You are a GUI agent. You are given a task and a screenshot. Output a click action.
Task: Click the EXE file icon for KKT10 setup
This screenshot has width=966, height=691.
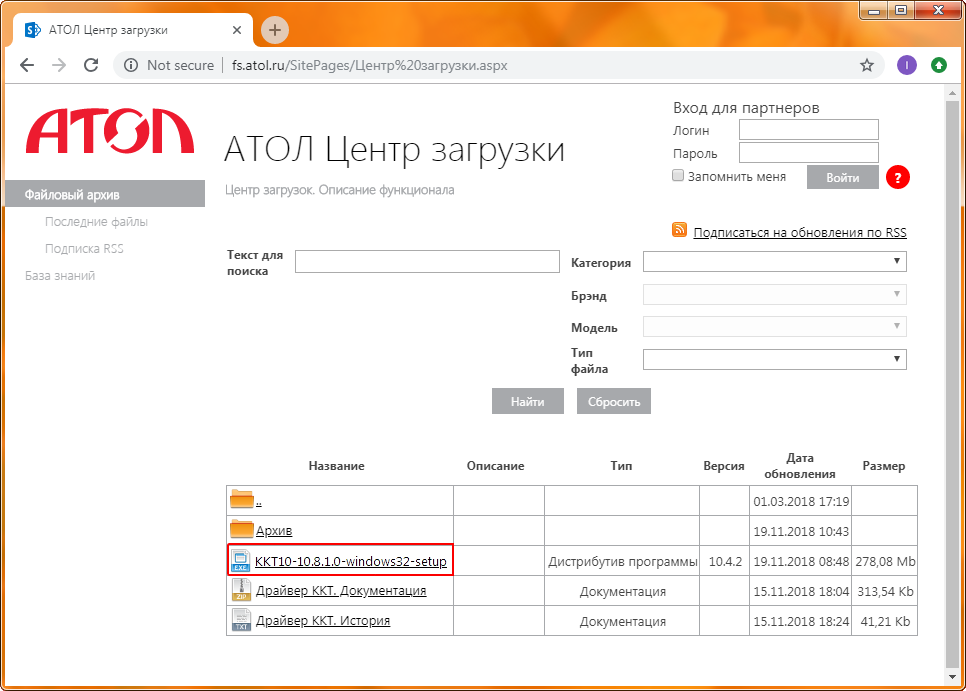click(x=240, y=561)
